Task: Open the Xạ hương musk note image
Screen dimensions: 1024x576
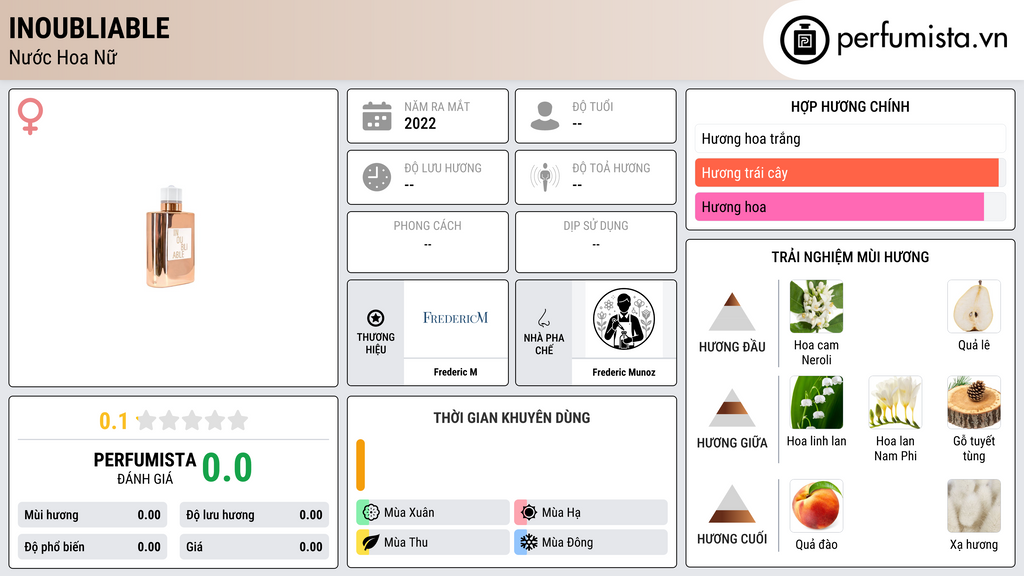Action: coord(974,506)
